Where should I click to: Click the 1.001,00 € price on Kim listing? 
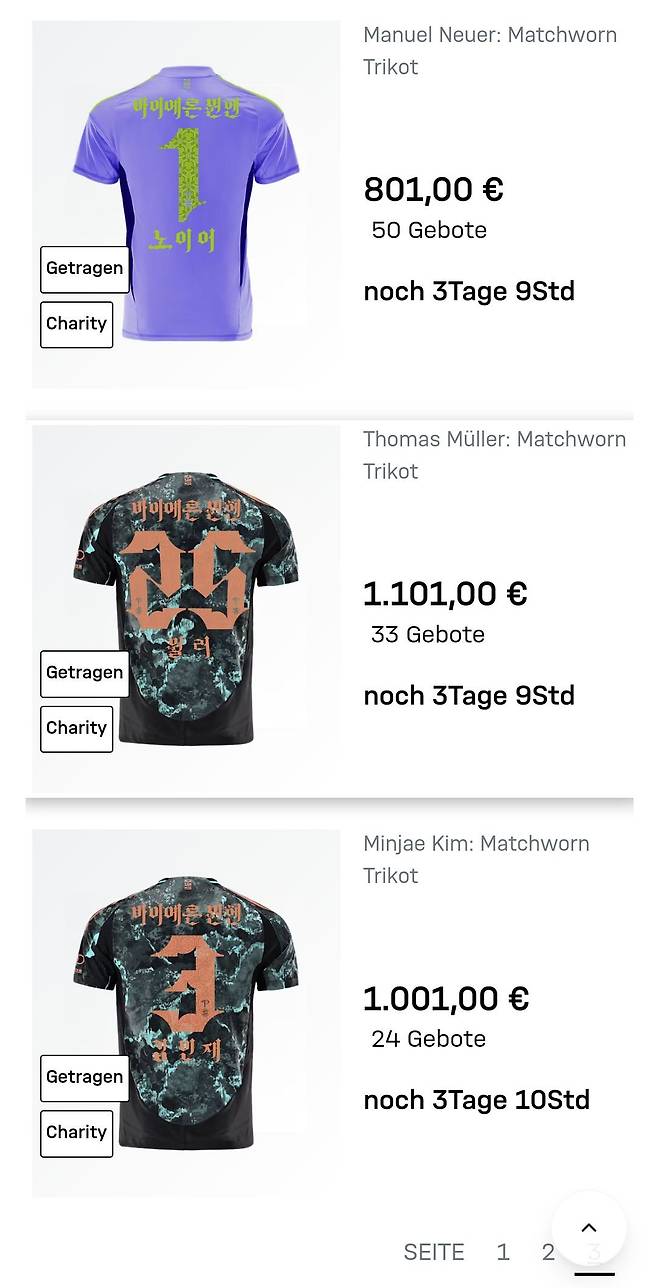point(445,998)
